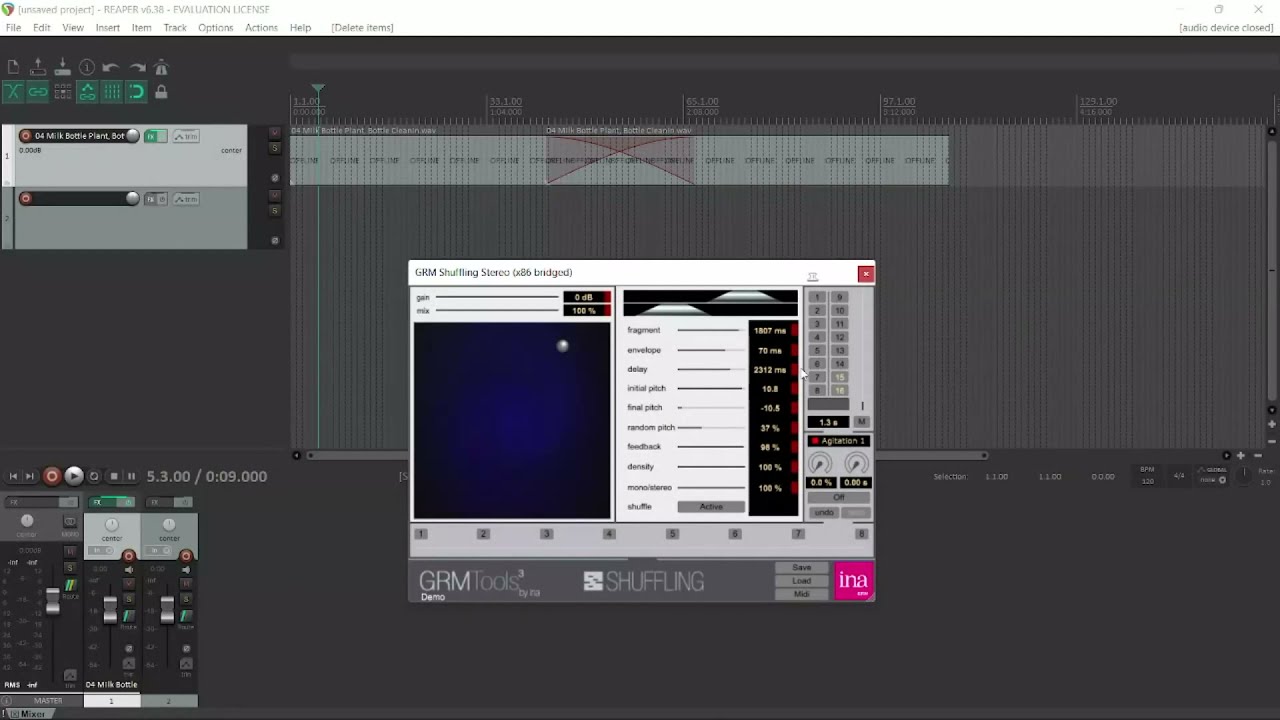Image resolution: width=1280 pixels, height=720 pixels.
Task: Open FX button on track 2
Action: [x=151, y=199]
